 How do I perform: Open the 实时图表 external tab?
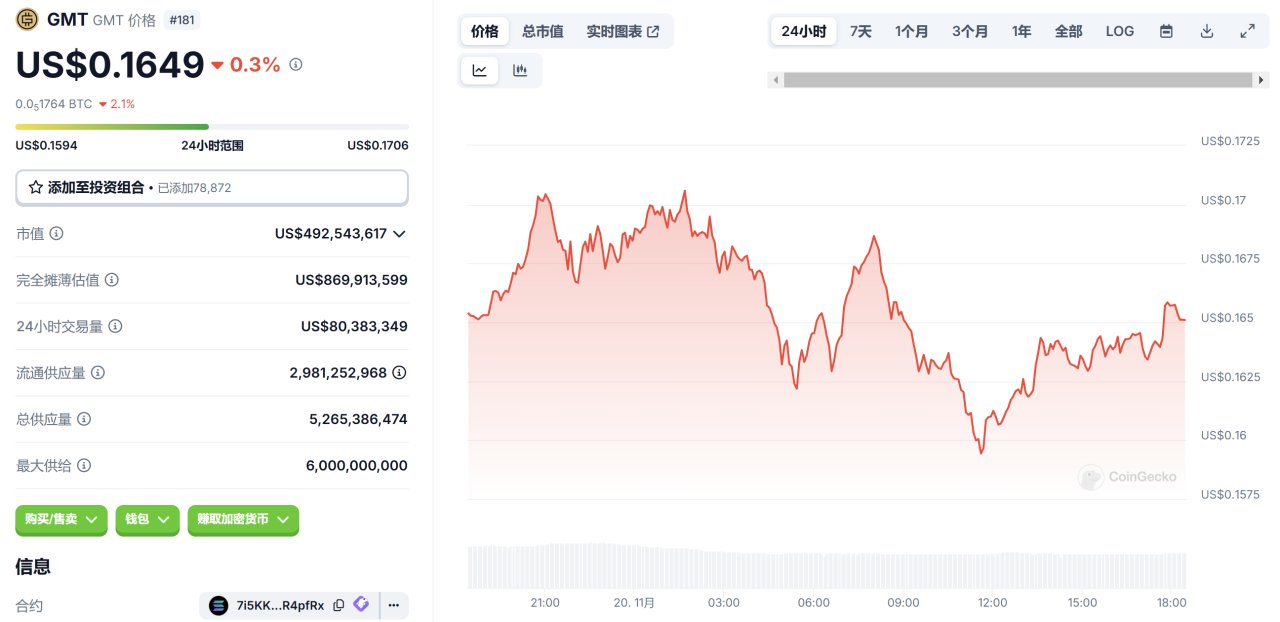point(623,31)
